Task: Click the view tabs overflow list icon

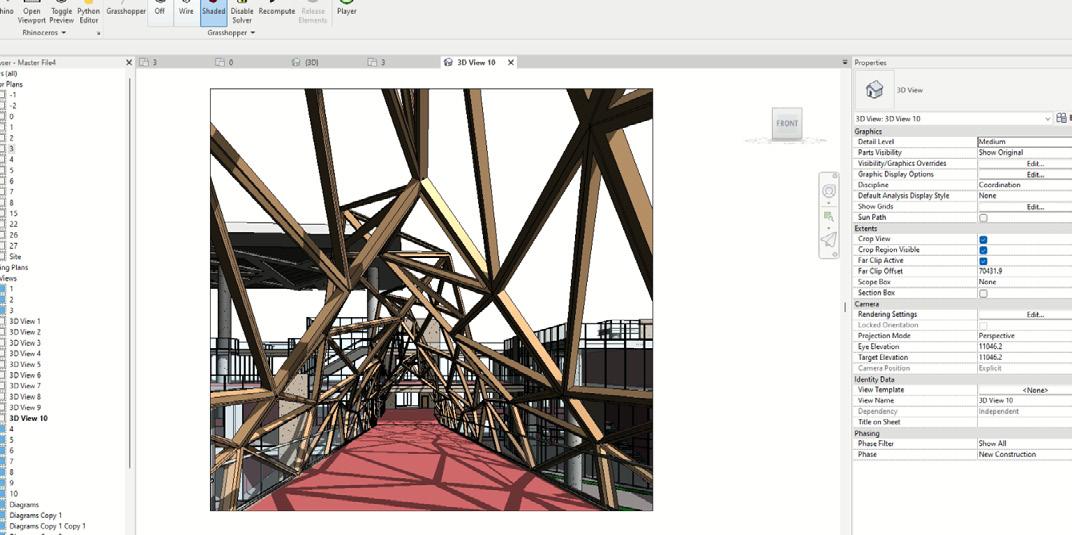Action: click(846, 62)
